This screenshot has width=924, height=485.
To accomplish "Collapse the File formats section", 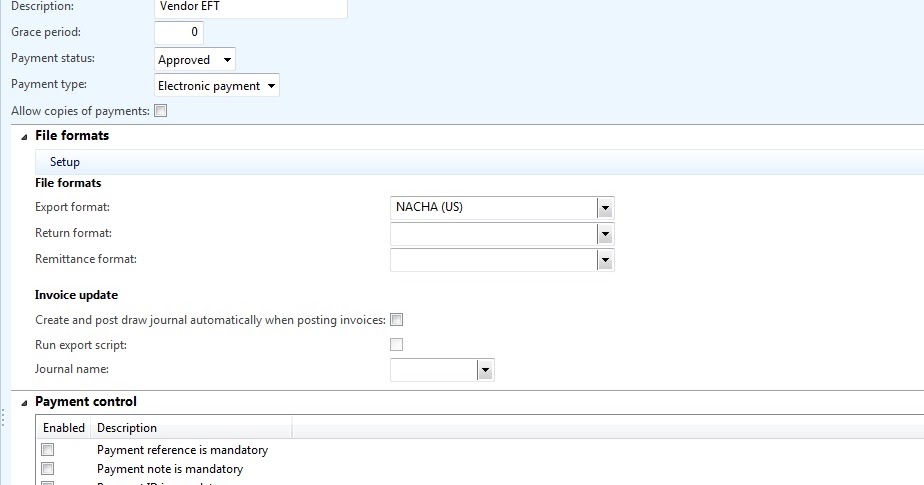I will (24, 136).
